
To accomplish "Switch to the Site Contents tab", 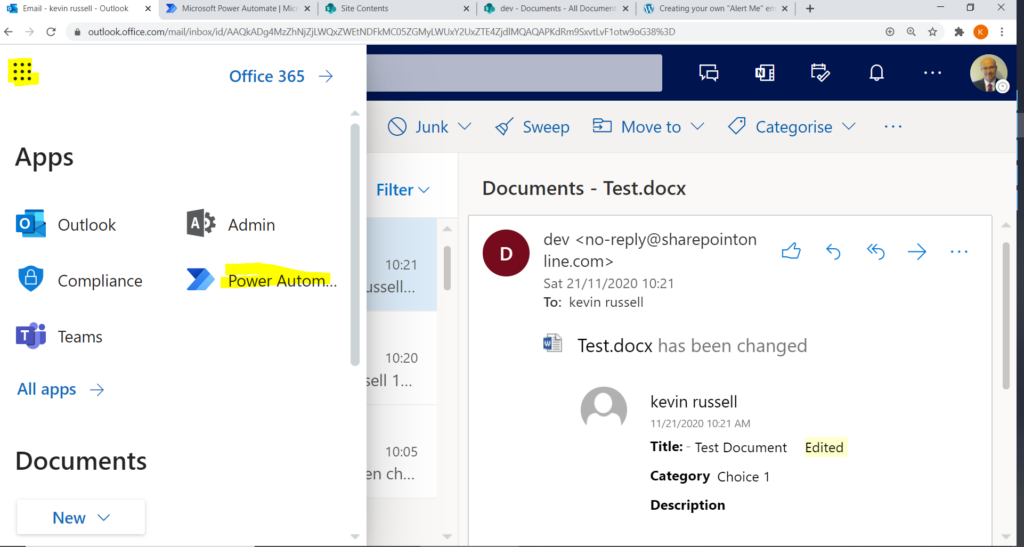I will tap(395, 8).
